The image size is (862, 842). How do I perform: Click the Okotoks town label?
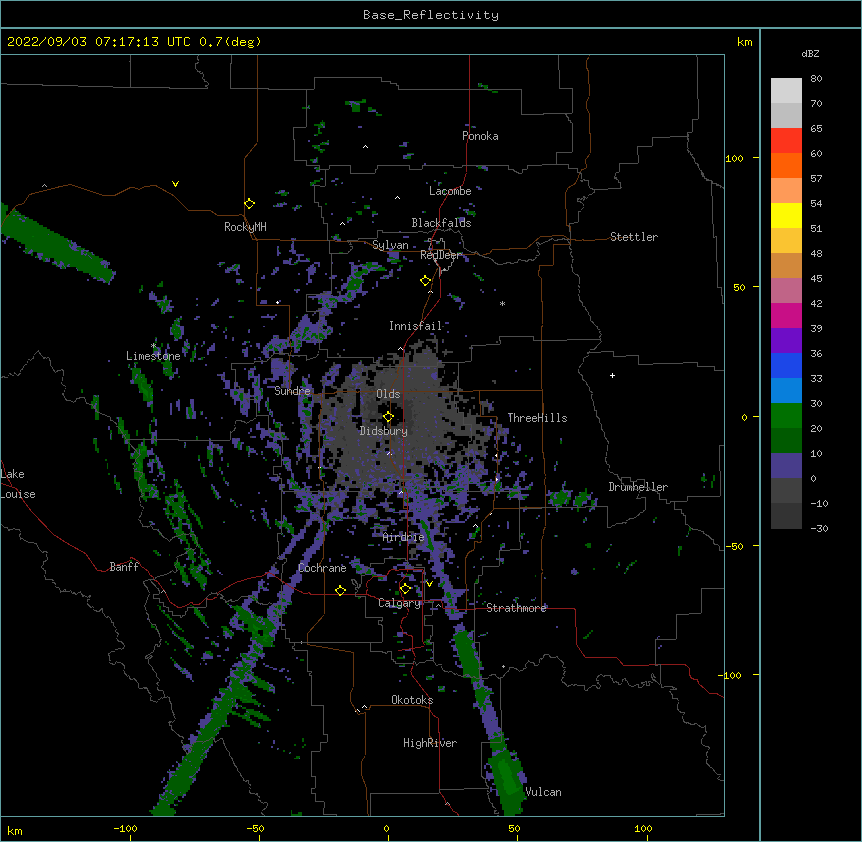pyautogui.click(x=412, y=700)
